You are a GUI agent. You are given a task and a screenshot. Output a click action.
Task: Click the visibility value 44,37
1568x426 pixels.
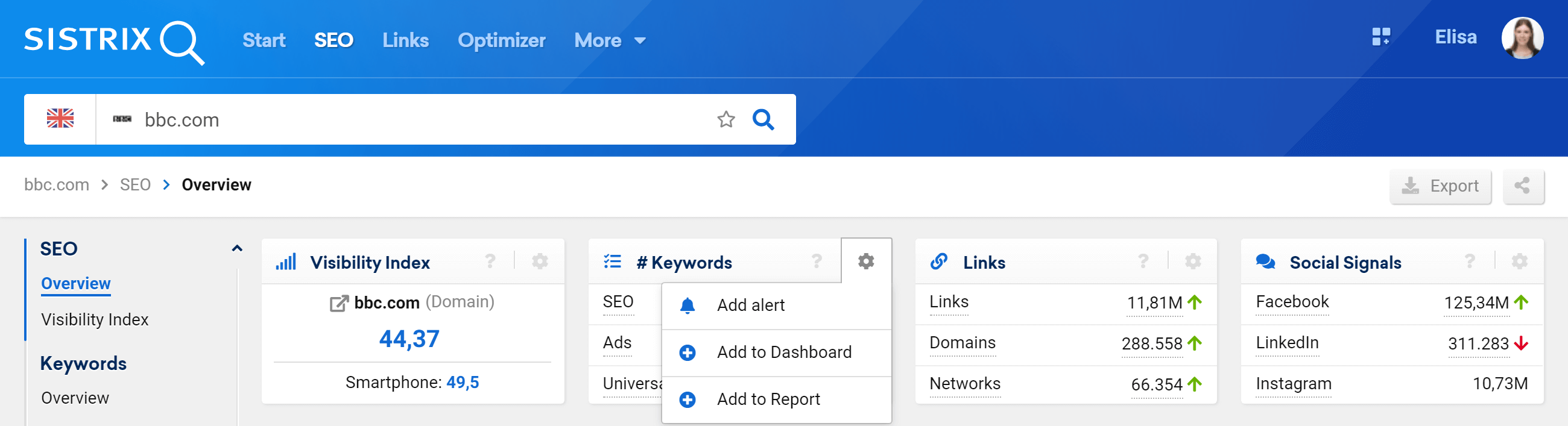pyautogui.click(x=409, y=339)
